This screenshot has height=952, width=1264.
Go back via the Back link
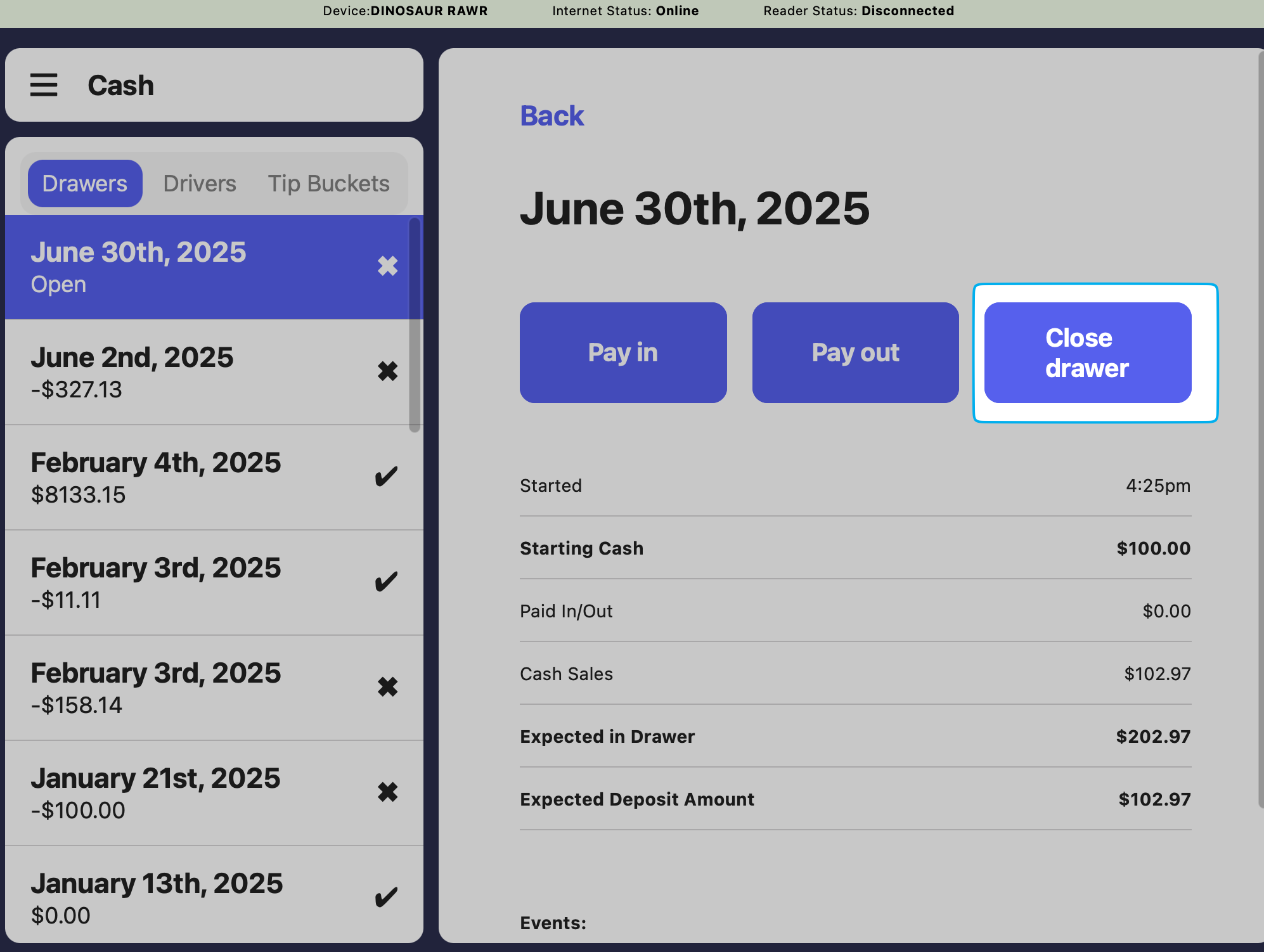(551, 115)
